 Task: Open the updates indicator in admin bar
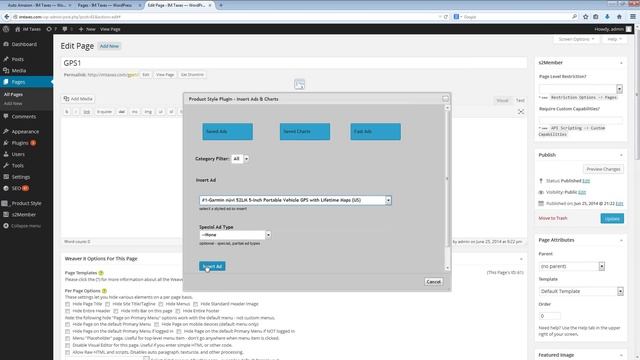(51, 29)
